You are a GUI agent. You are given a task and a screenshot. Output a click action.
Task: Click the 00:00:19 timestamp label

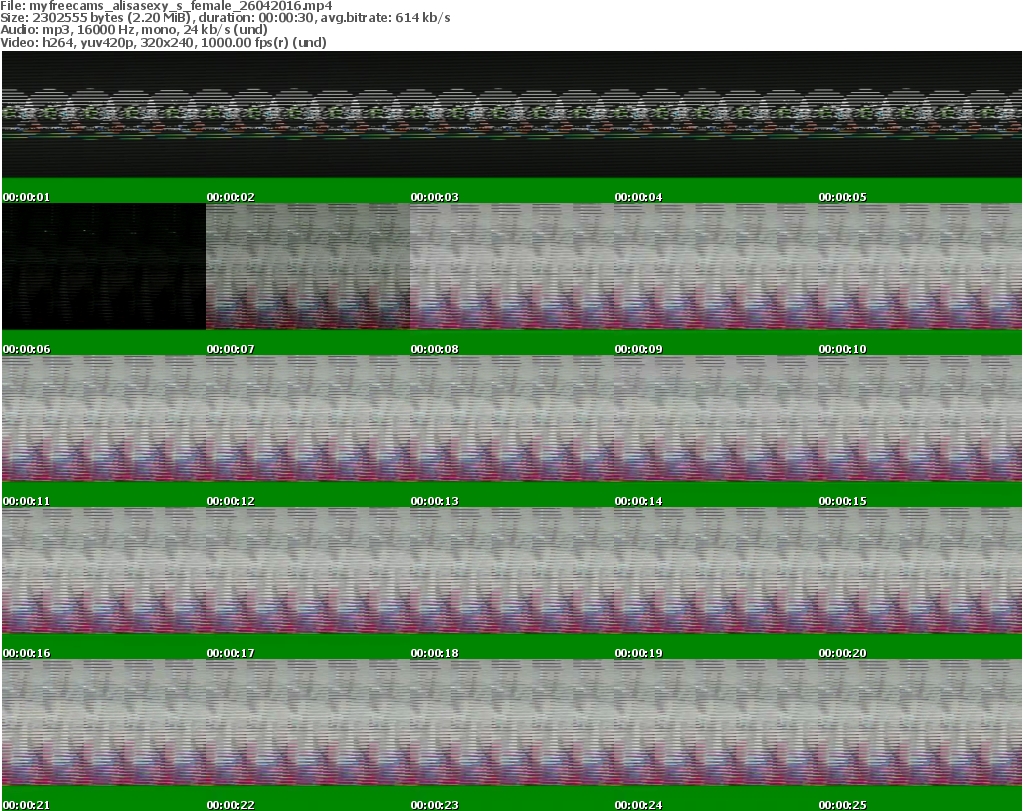pyautogui.click(x=638, y=653)
